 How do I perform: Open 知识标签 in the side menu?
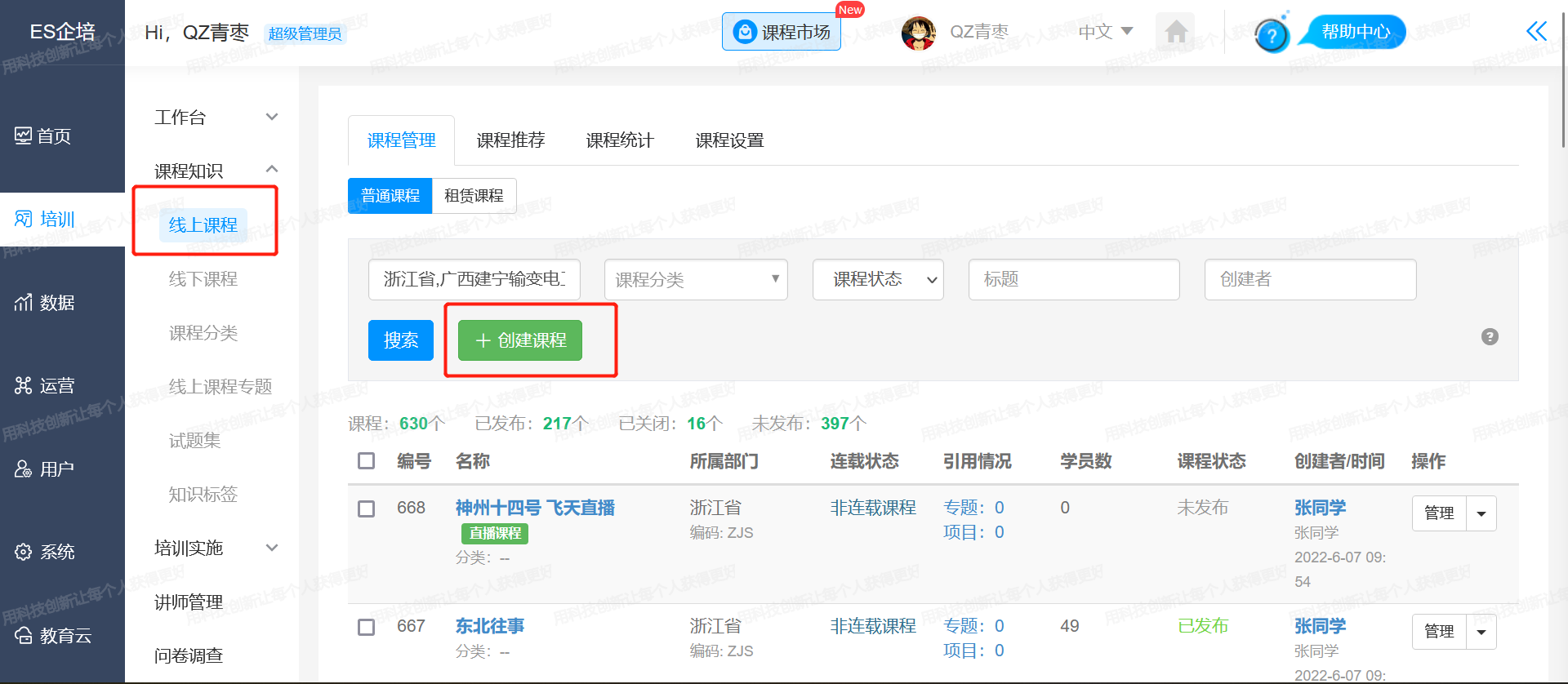pos(203,495)
